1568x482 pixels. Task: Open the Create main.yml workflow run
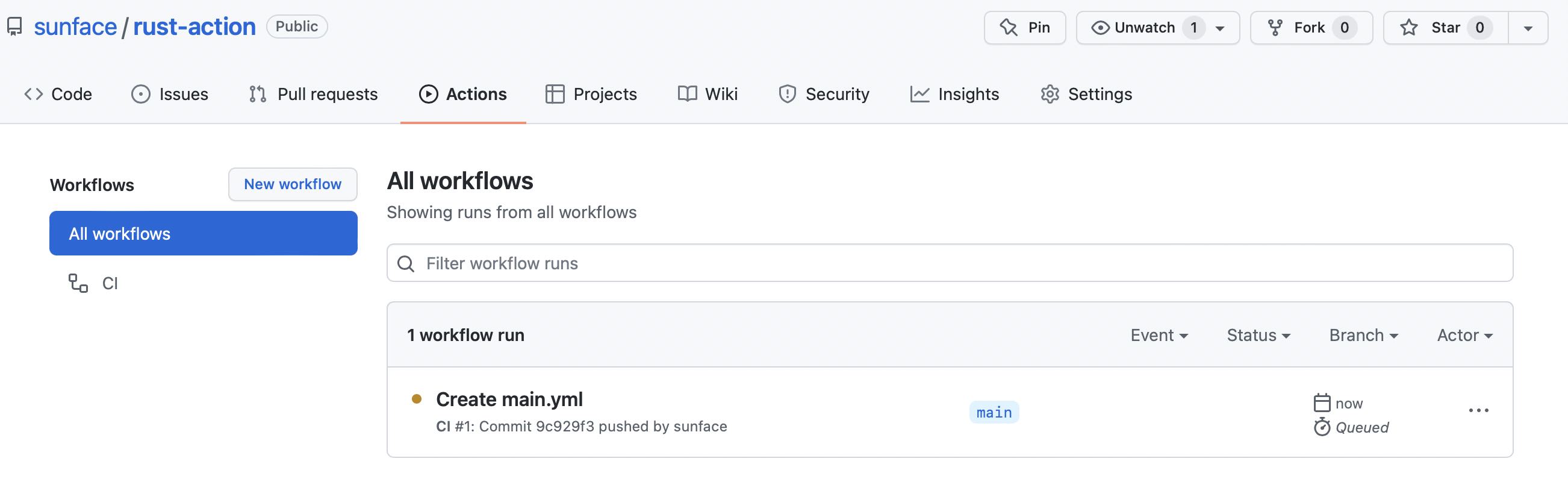(x=509, y=399)
